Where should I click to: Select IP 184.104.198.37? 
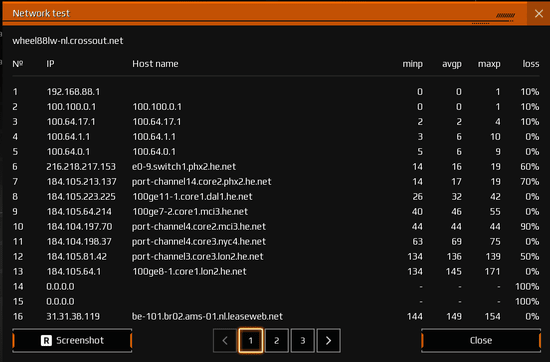click(x=79, y=242)
